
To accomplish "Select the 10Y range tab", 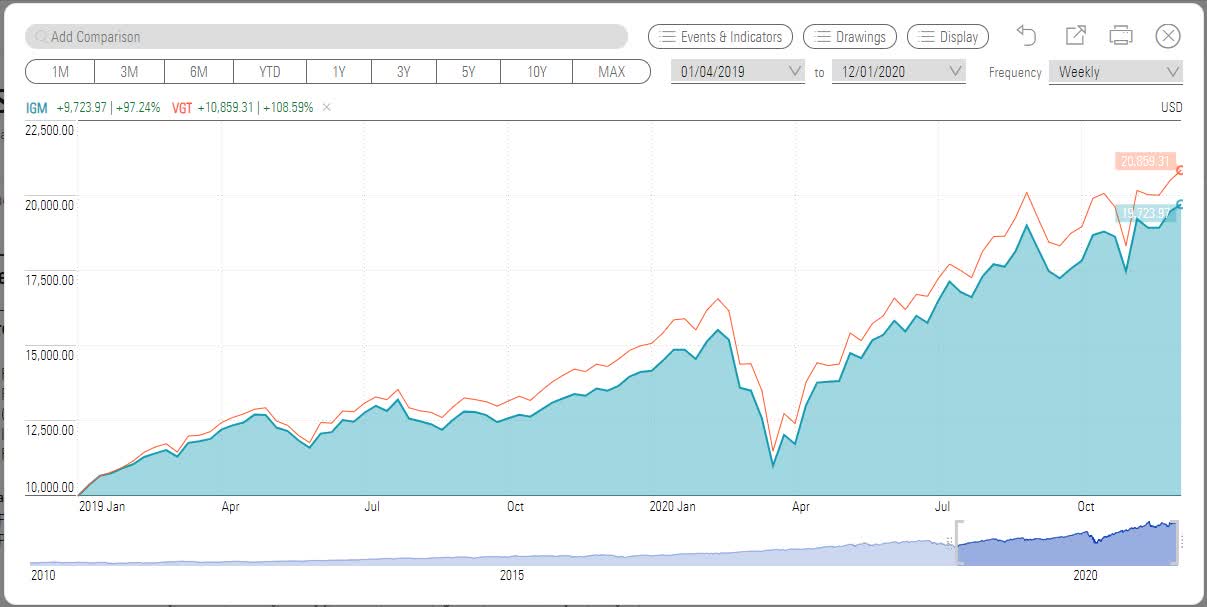I will click(537, 71).
